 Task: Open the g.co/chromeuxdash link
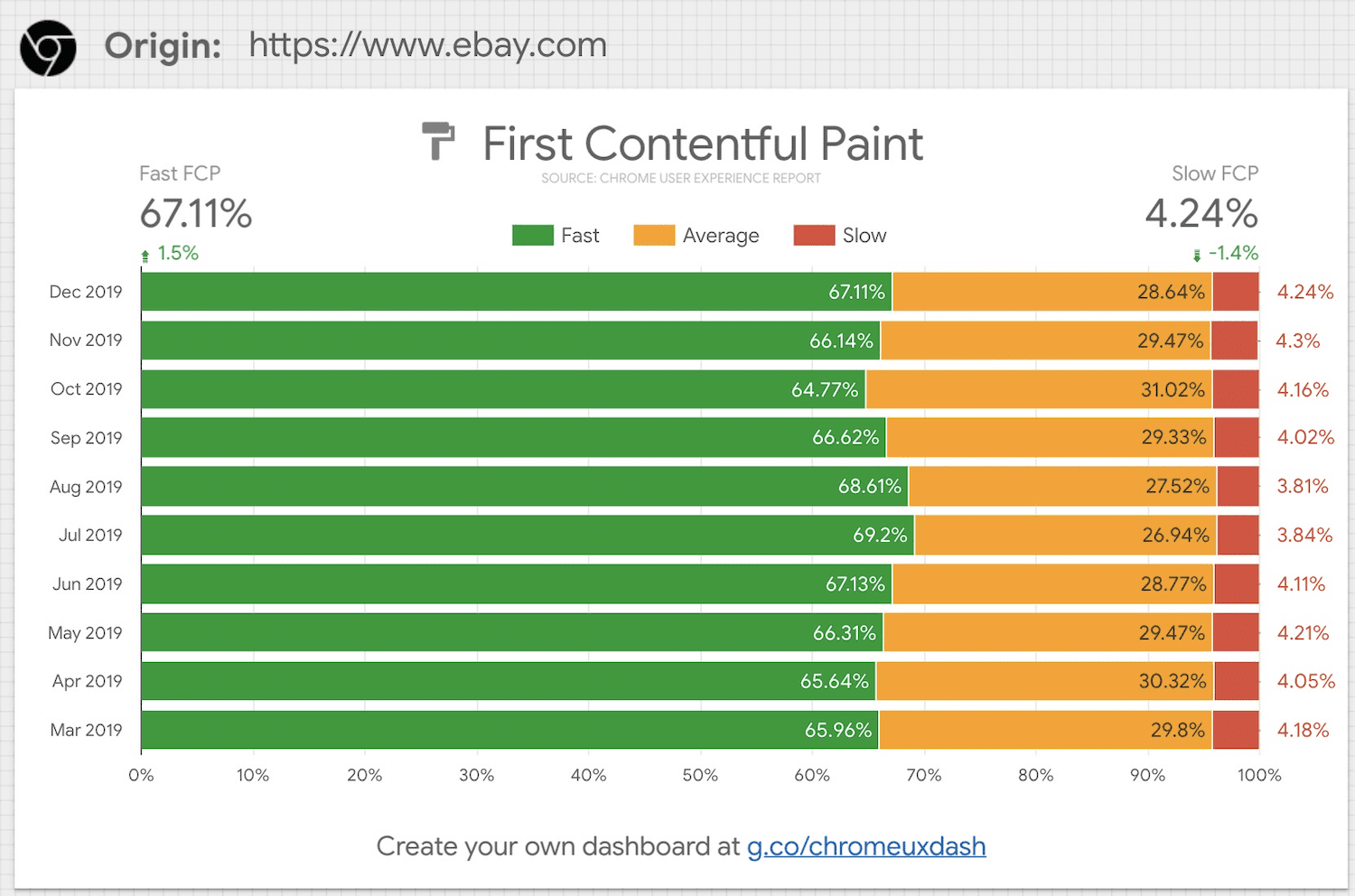tap(865, 846)
